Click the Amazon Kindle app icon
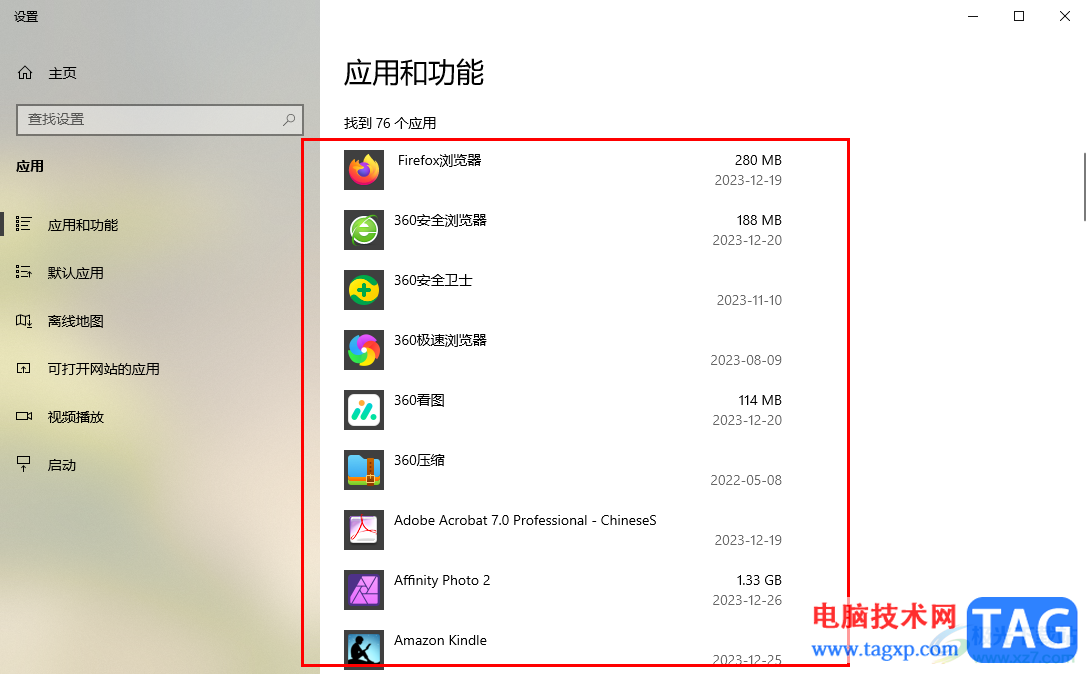This screenshot has width=1088, height=674. (364, 650)
